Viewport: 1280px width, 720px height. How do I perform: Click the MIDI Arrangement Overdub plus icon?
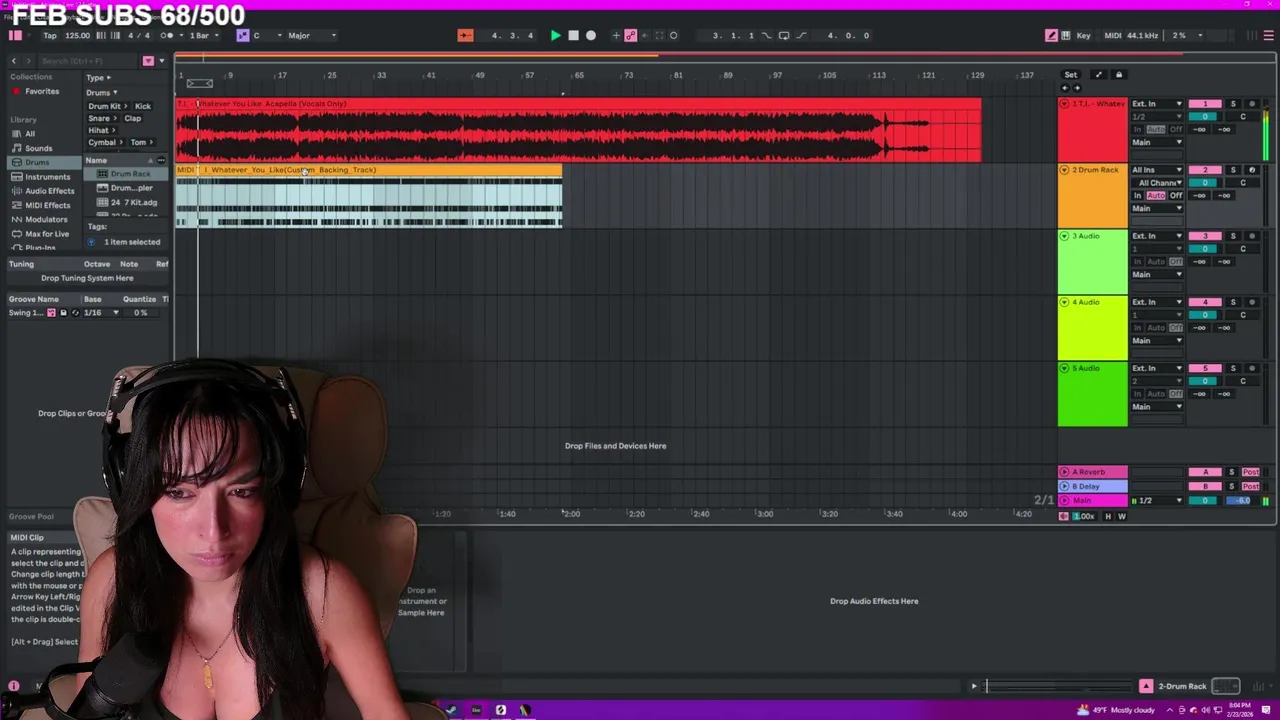616,36
